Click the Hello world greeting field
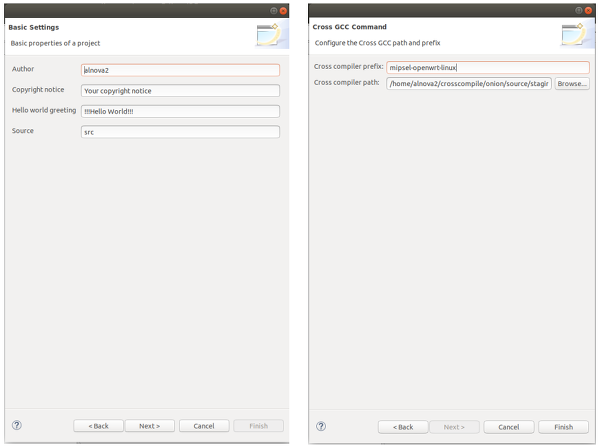The image size is (600, 448). point(180,111)
